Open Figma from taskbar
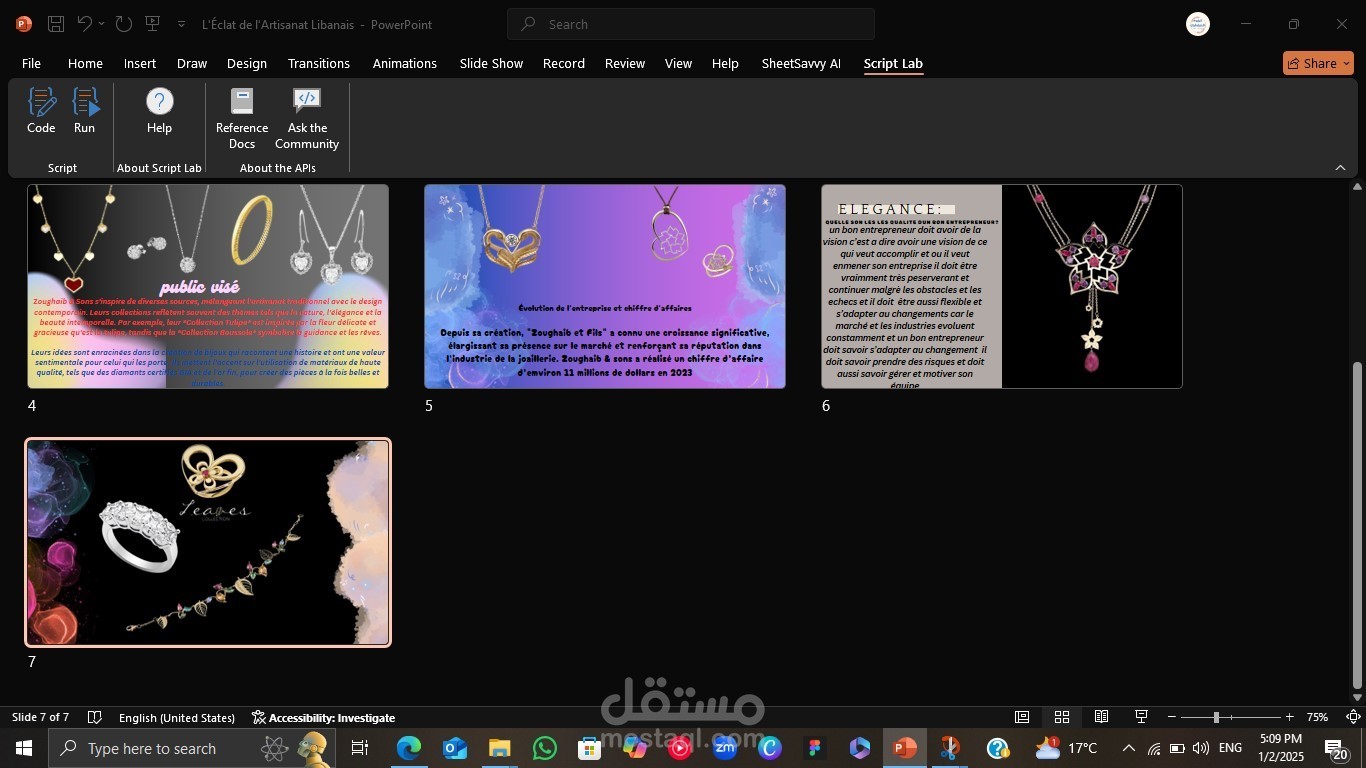Screen dimensions: 1366x768 click(815, 748)
